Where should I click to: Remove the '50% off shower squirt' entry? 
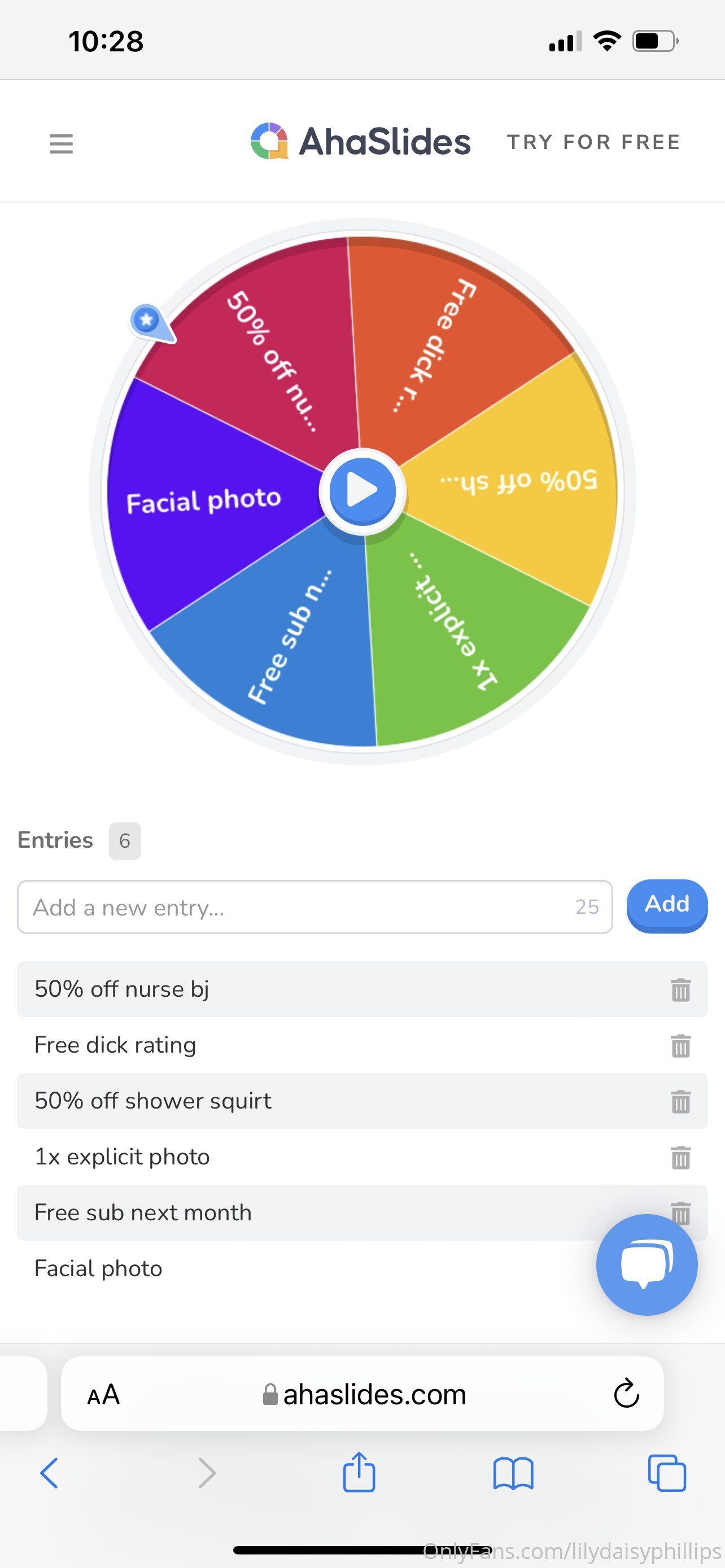coord(680,1101)
